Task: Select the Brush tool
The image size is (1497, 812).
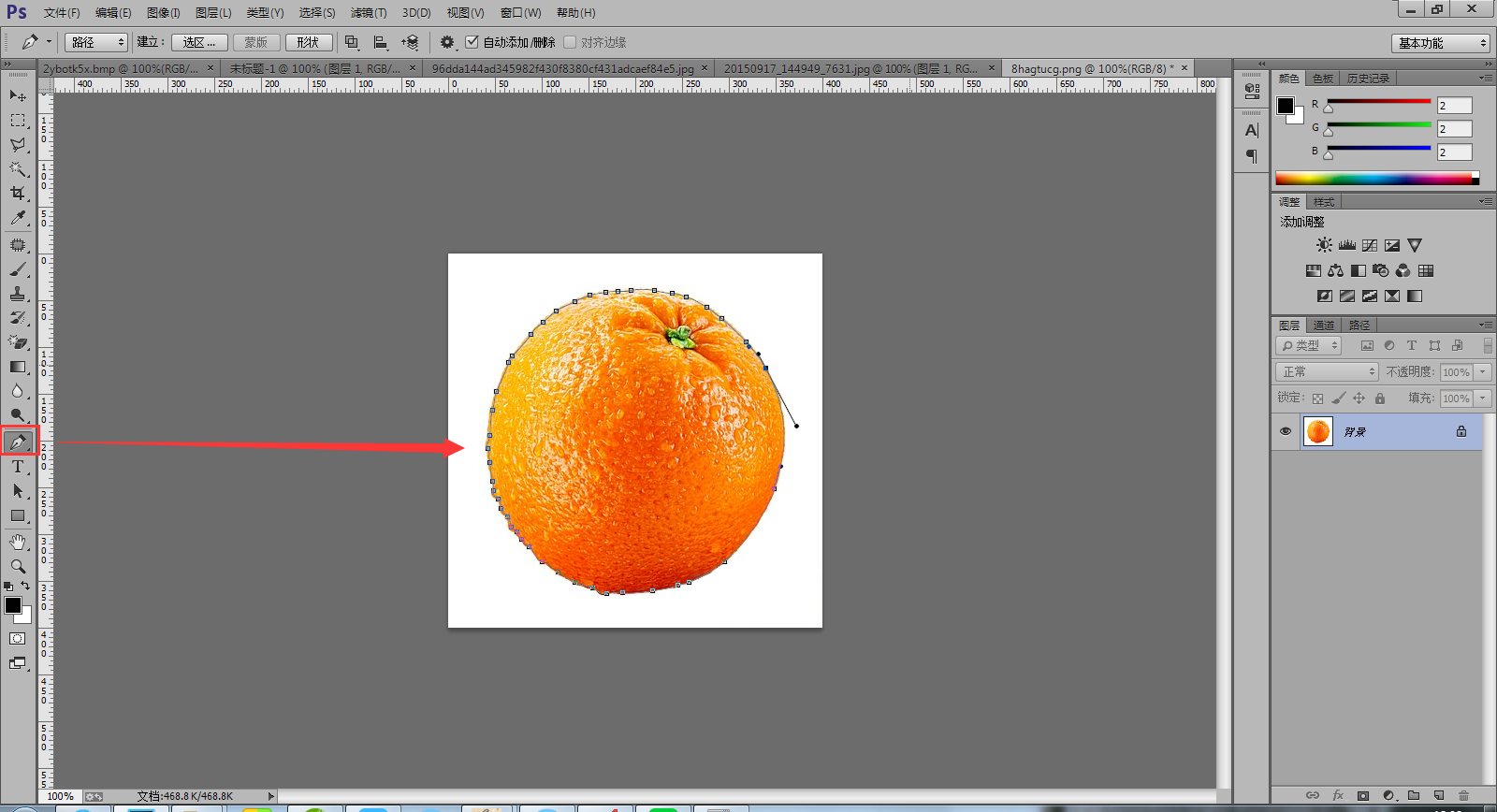Action: [18, 269]
